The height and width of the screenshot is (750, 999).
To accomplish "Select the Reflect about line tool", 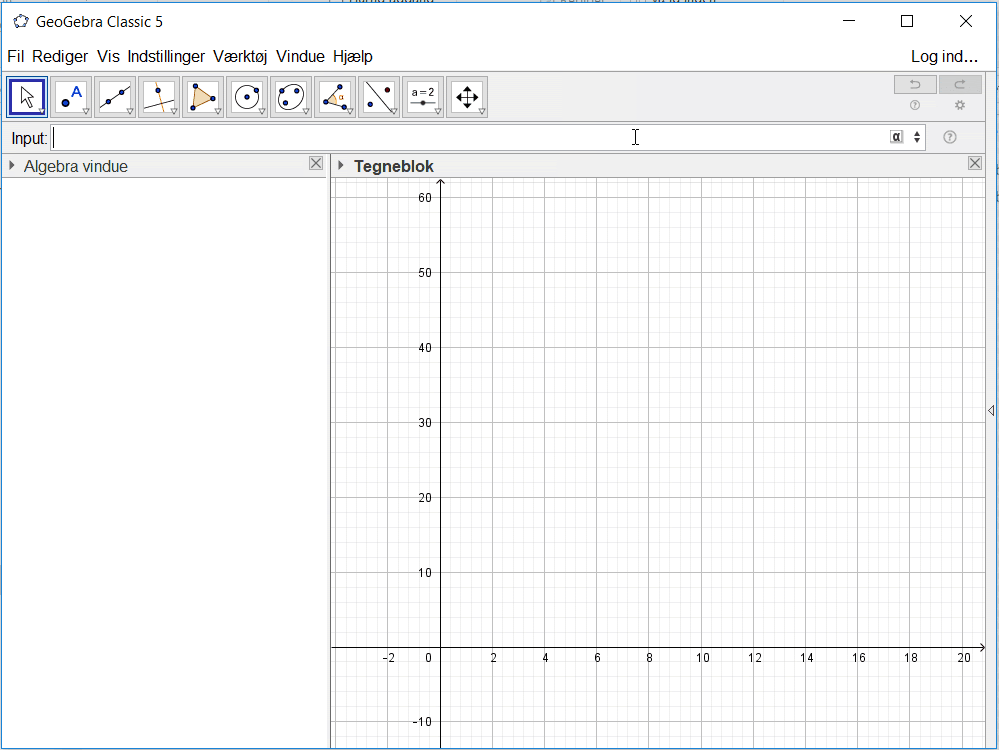I will tap(378, 97).
